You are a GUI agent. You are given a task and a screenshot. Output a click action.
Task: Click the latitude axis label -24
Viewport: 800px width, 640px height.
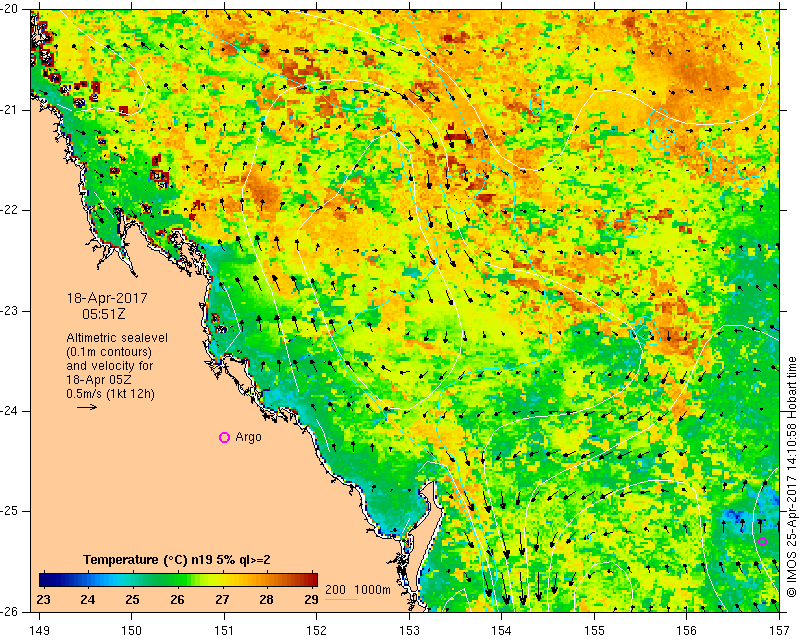[x=9, y=411]
